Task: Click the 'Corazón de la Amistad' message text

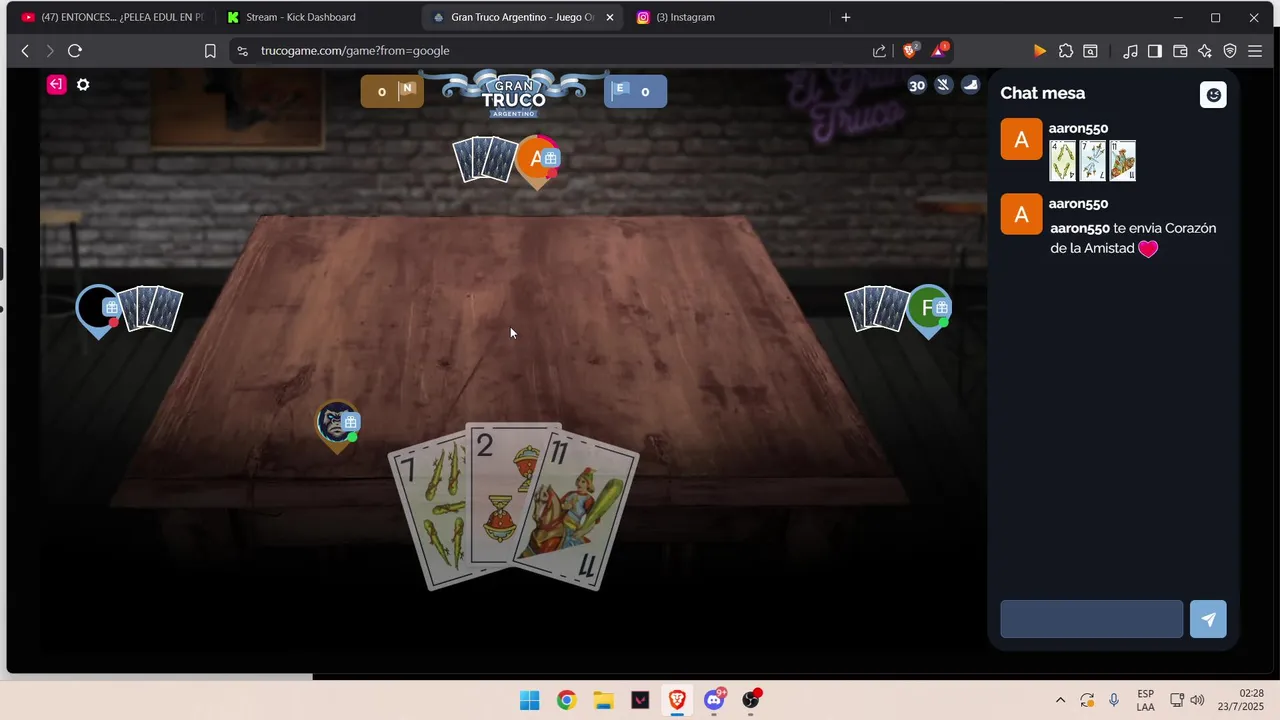Action: pyautogui.click(x=1133, y=238)
